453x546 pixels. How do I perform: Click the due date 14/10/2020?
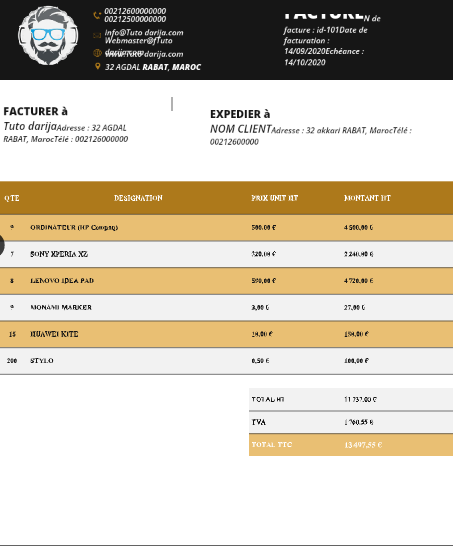pos(305,62)
